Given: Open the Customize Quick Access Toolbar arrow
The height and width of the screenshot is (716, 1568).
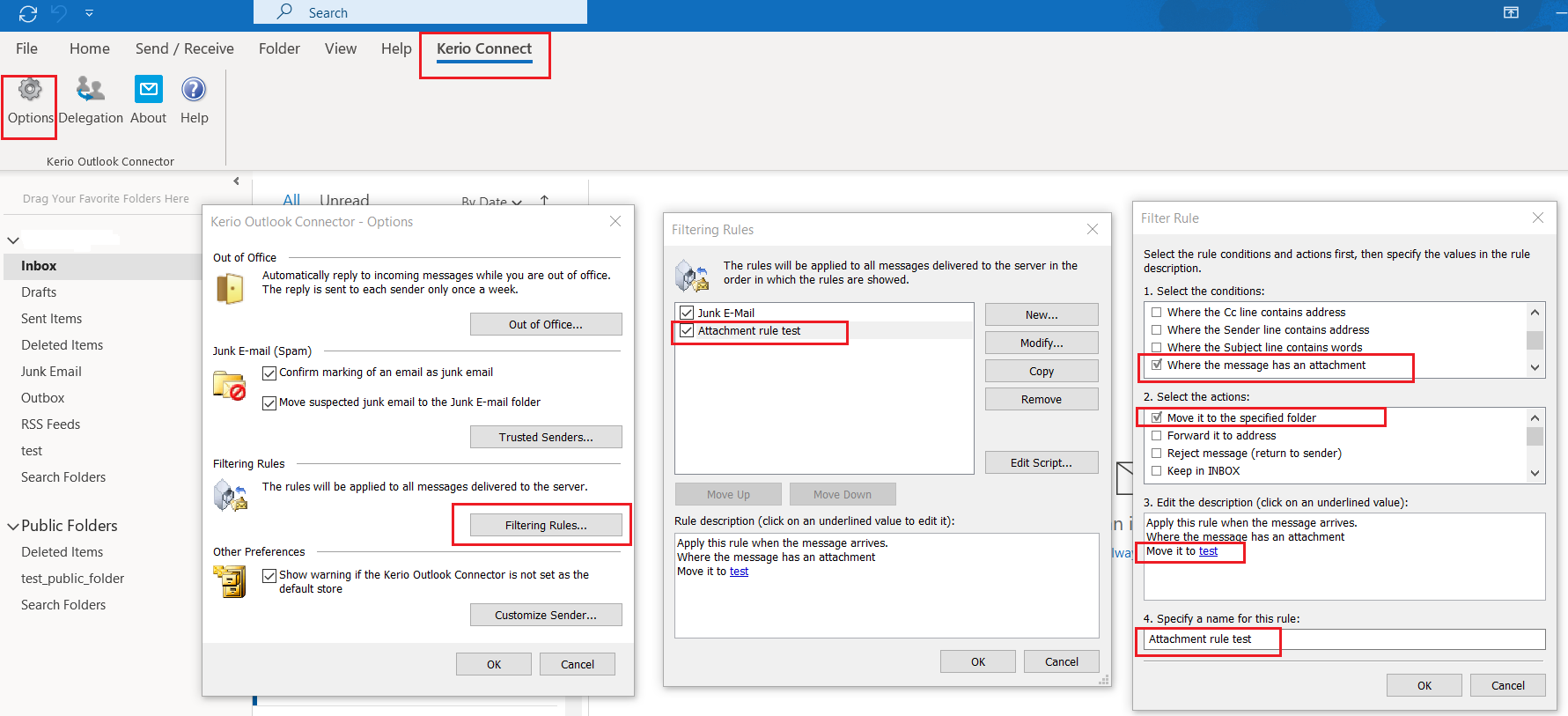Looking at the screenshot, I should coord(89,13).
